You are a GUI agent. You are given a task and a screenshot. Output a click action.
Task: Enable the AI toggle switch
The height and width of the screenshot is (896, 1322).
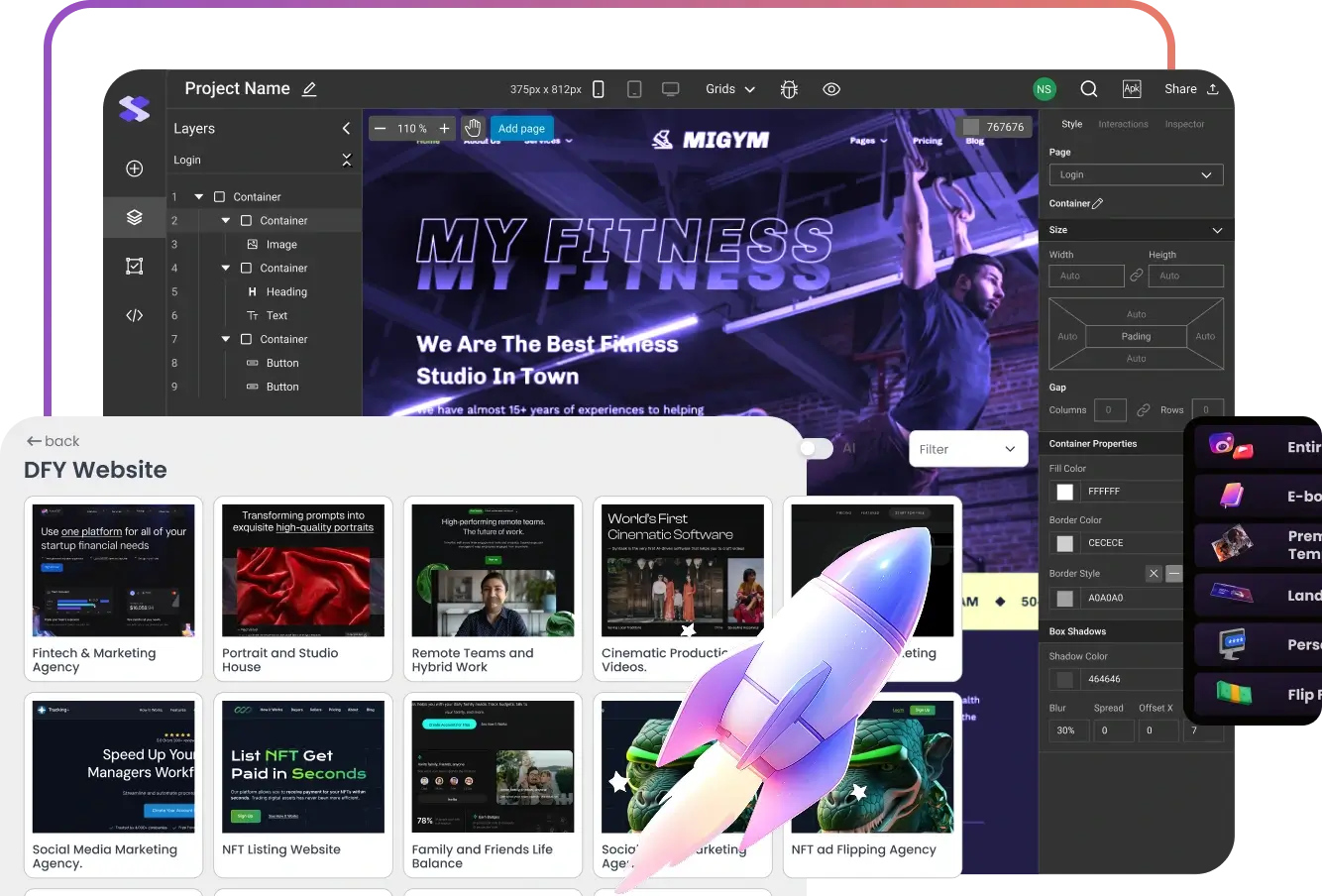pyautogui.click(x=816, y=448)
